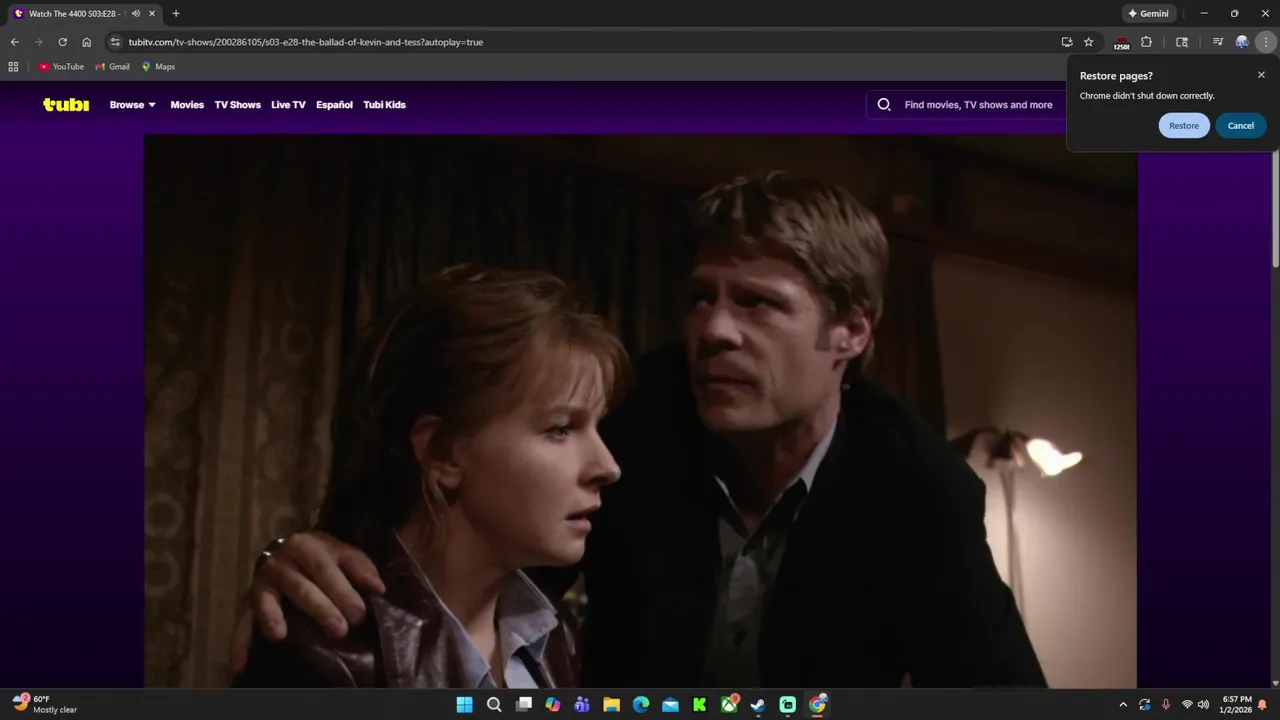Image resolution: width=1280 pixels, height=720 pixels.
Task: Open the Chrome apps grid icon
Action: pyautogui.click(x=13, y=67)
